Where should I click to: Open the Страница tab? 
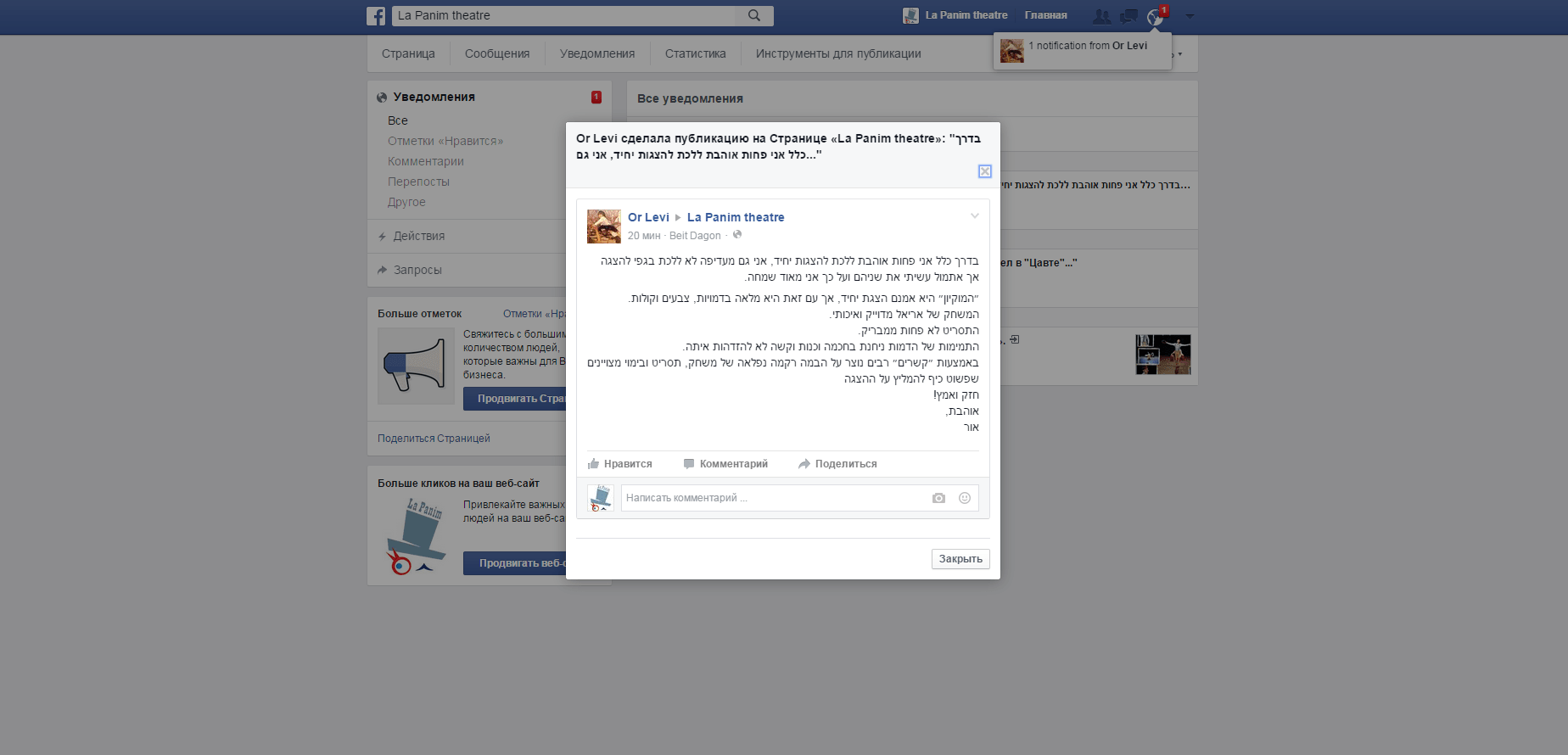tap(408, 53)
